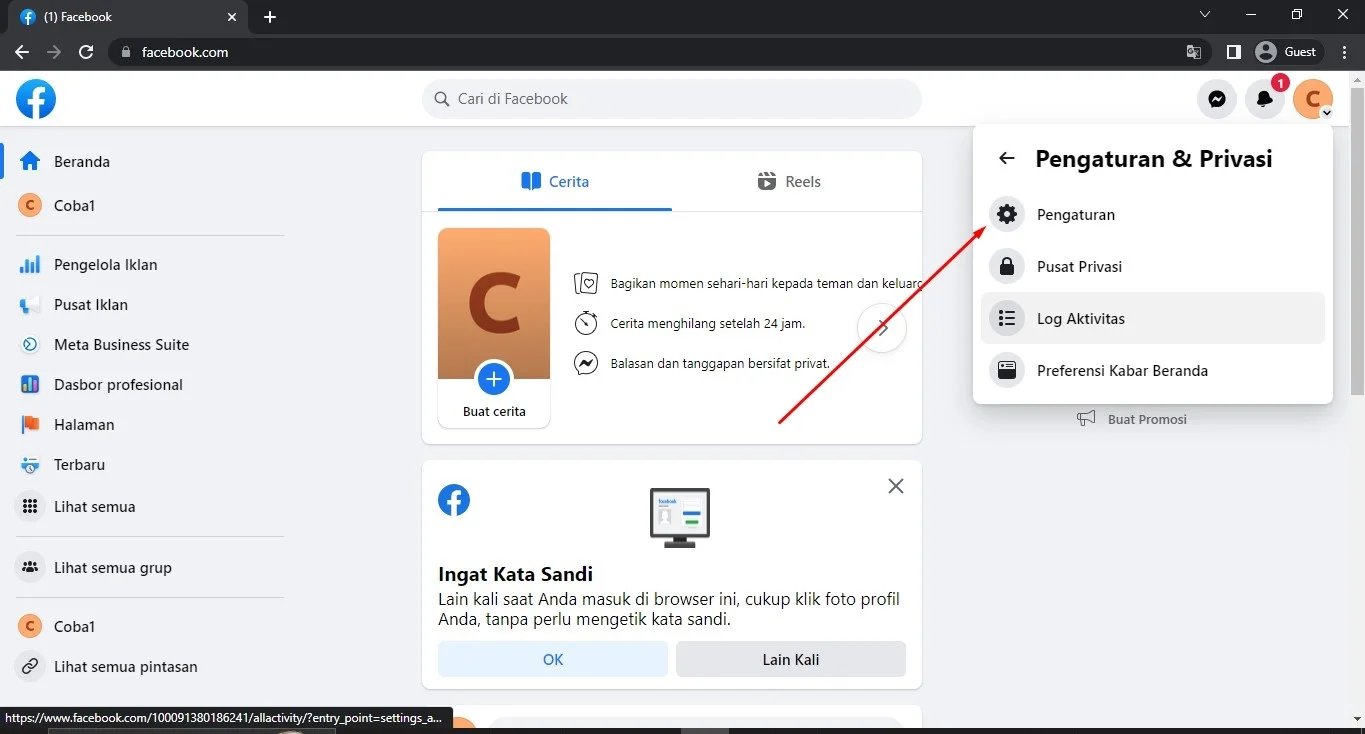Click the Facebook logo in the header
Image resolution: width=1365 pixels, height=734 pixels.
click(x=36, y=99)
